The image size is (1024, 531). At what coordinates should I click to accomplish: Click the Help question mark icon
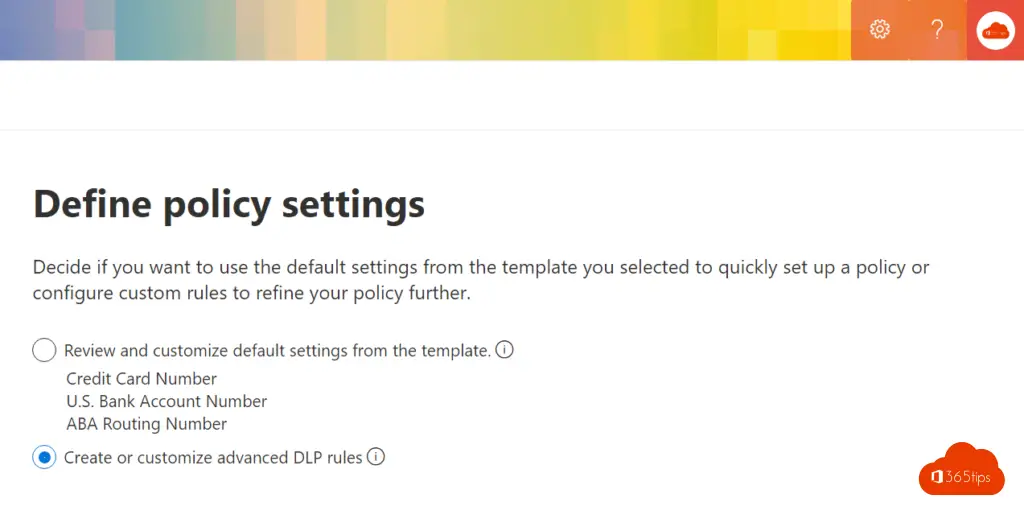pyautogui.click(x=937, y=29)
